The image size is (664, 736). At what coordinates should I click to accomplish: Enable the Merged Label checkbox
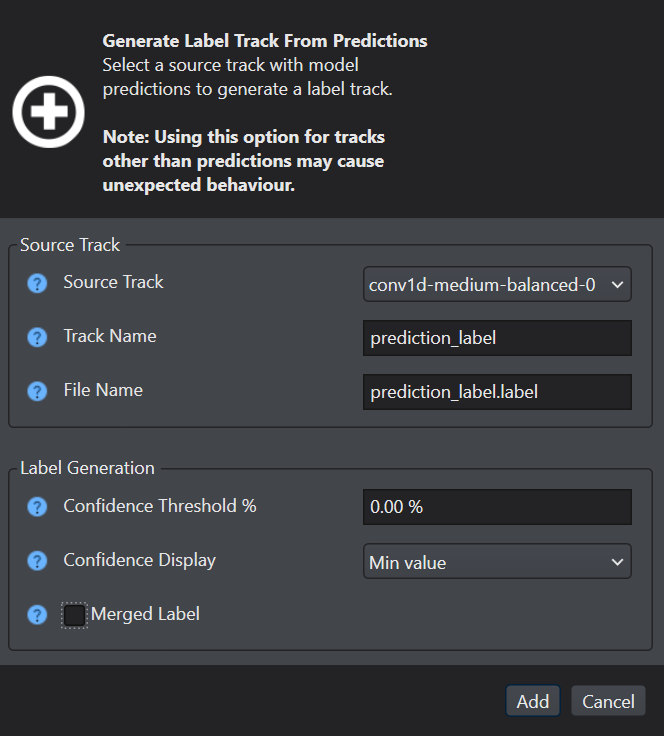click(74, 615)
